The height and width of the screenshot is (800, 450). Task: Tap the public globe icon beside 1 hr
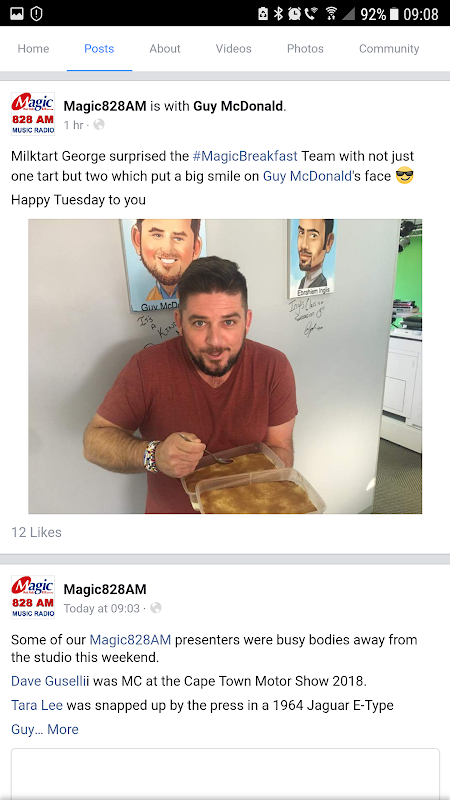[x=99, y=124]
